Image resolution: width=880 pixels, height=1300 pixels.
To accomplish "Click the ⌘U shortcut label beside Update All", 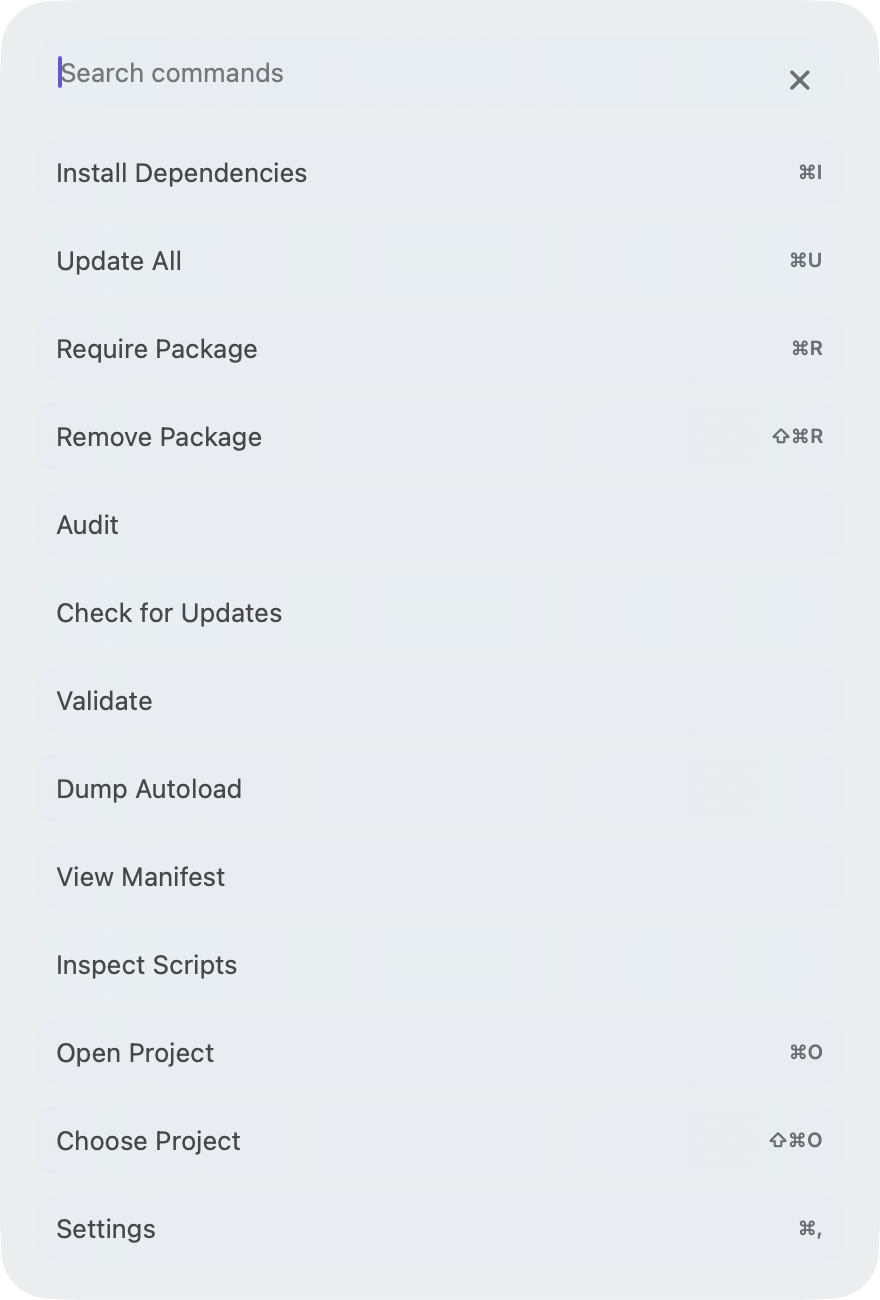I will (806, 261).
